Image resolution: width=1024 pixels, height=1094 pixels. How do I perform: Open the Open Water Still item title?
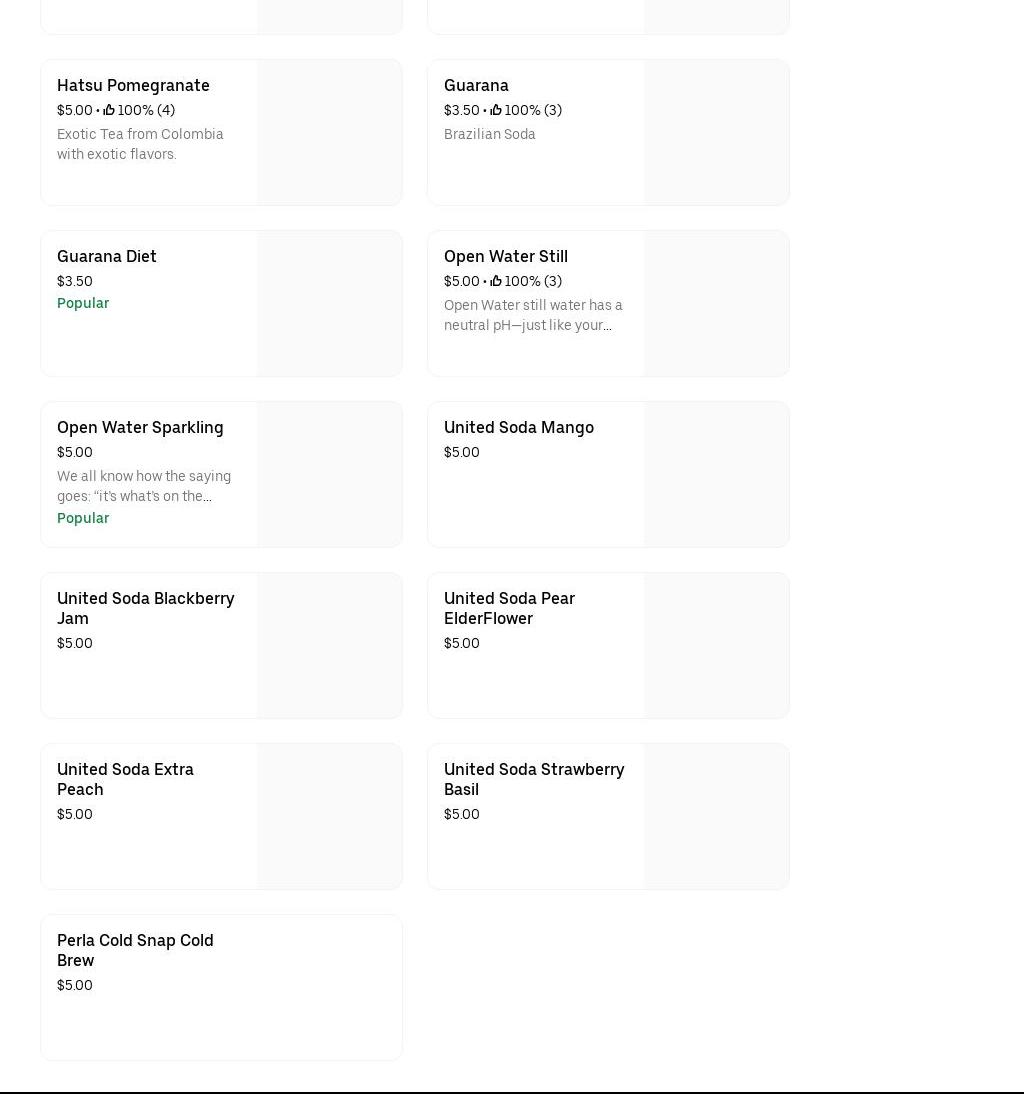[505, 256]
